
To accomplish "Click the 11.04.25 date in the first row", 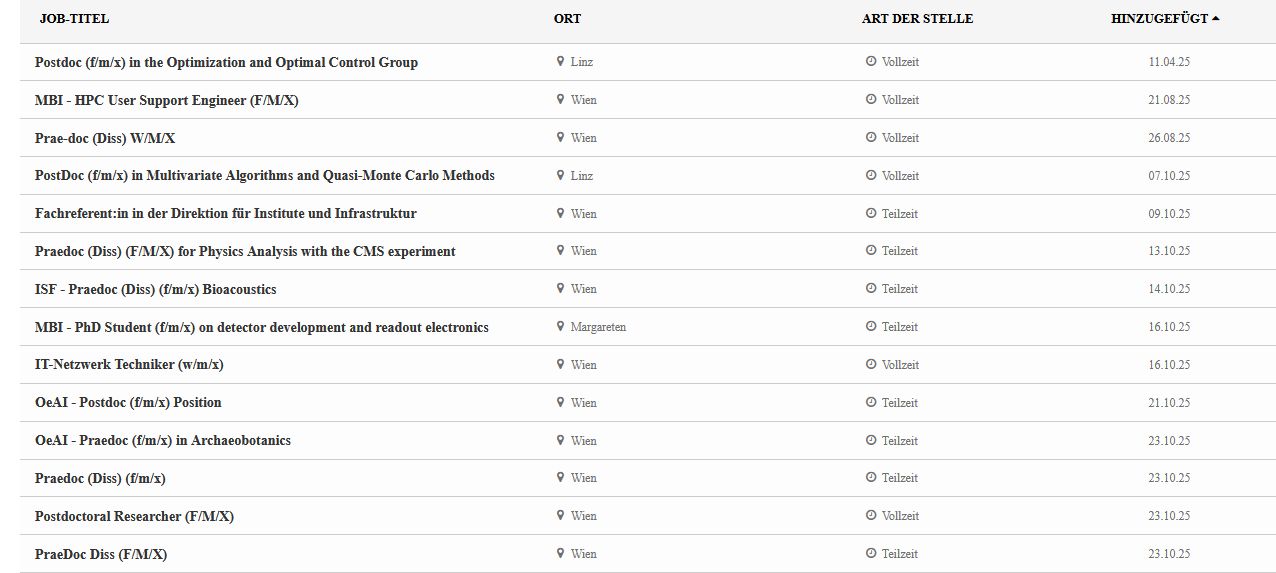I will (1169, 62).
